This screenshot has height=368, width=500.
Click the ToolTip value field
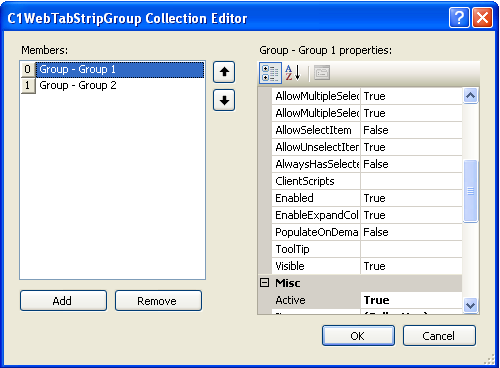[411, 249]
